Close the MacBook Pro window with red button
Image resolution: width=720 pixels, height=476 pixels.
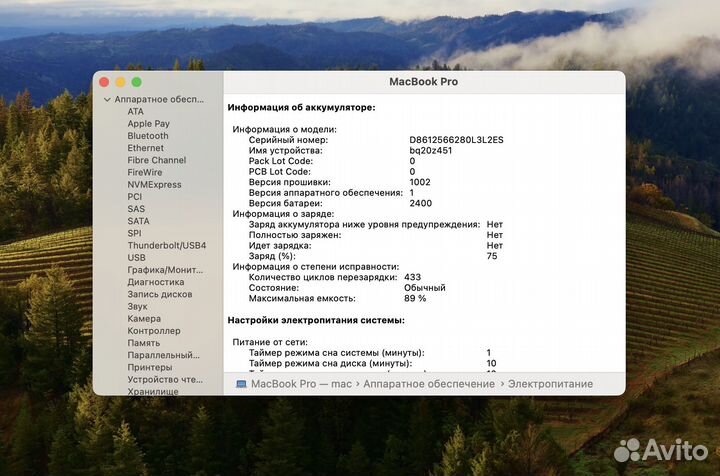(104, 82)
